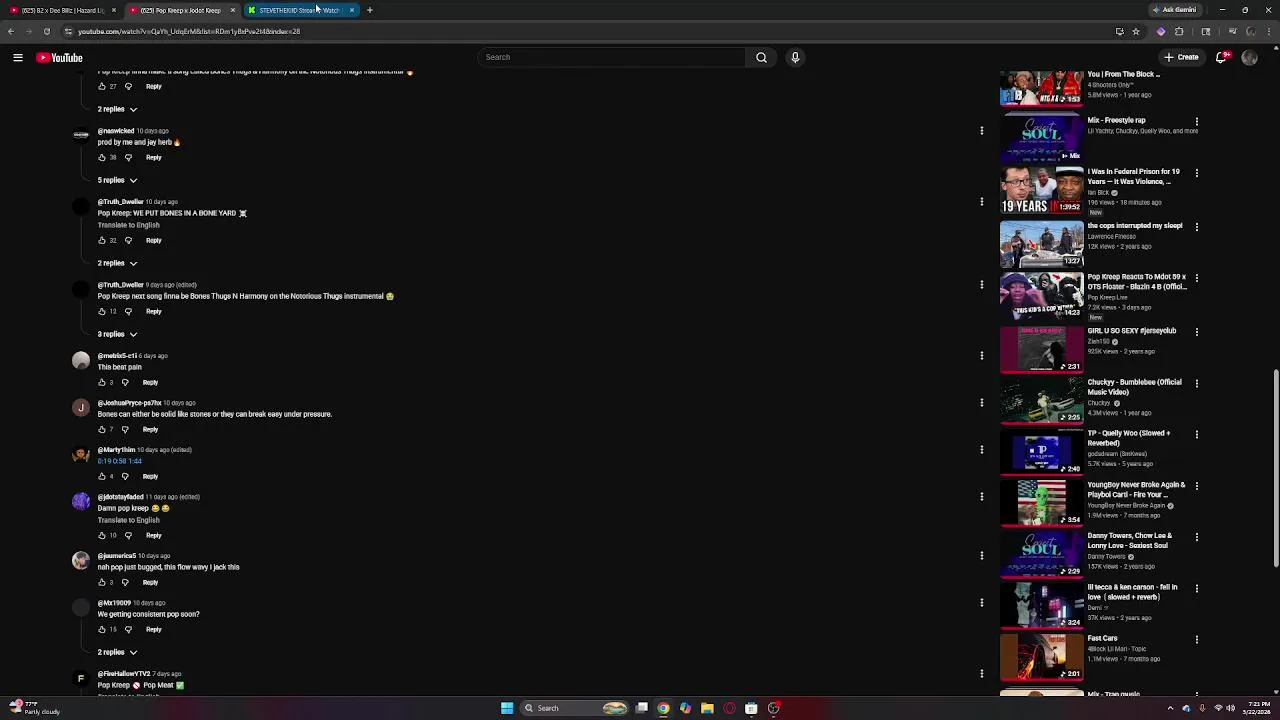Screen dimensions: 1280x720
Task: Open 'Pop Kreep Reacts To Mdot 59' video title
Action: [1137, 282]
